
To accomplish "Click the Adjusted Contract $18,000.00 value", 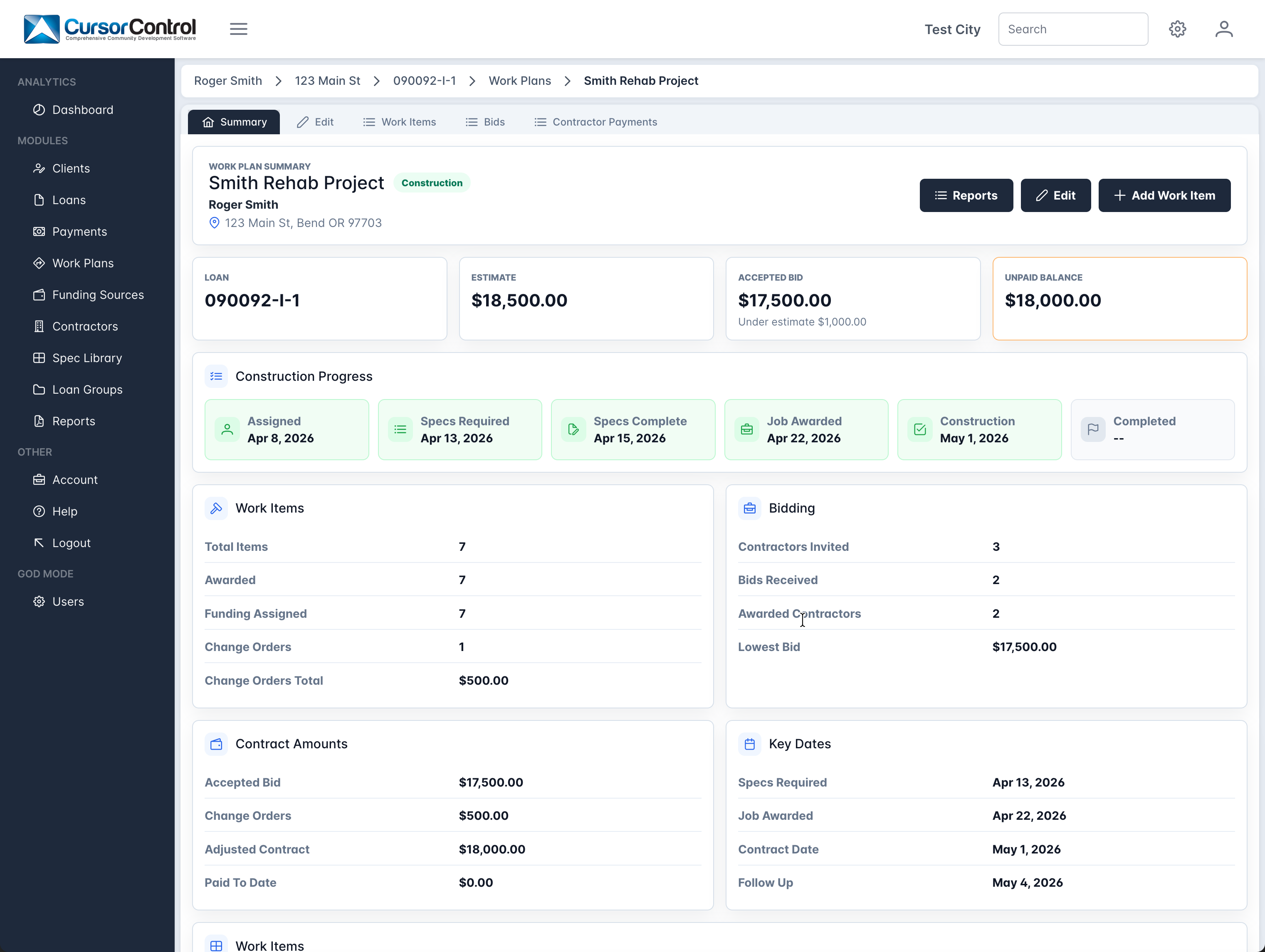I will [492, 849].
